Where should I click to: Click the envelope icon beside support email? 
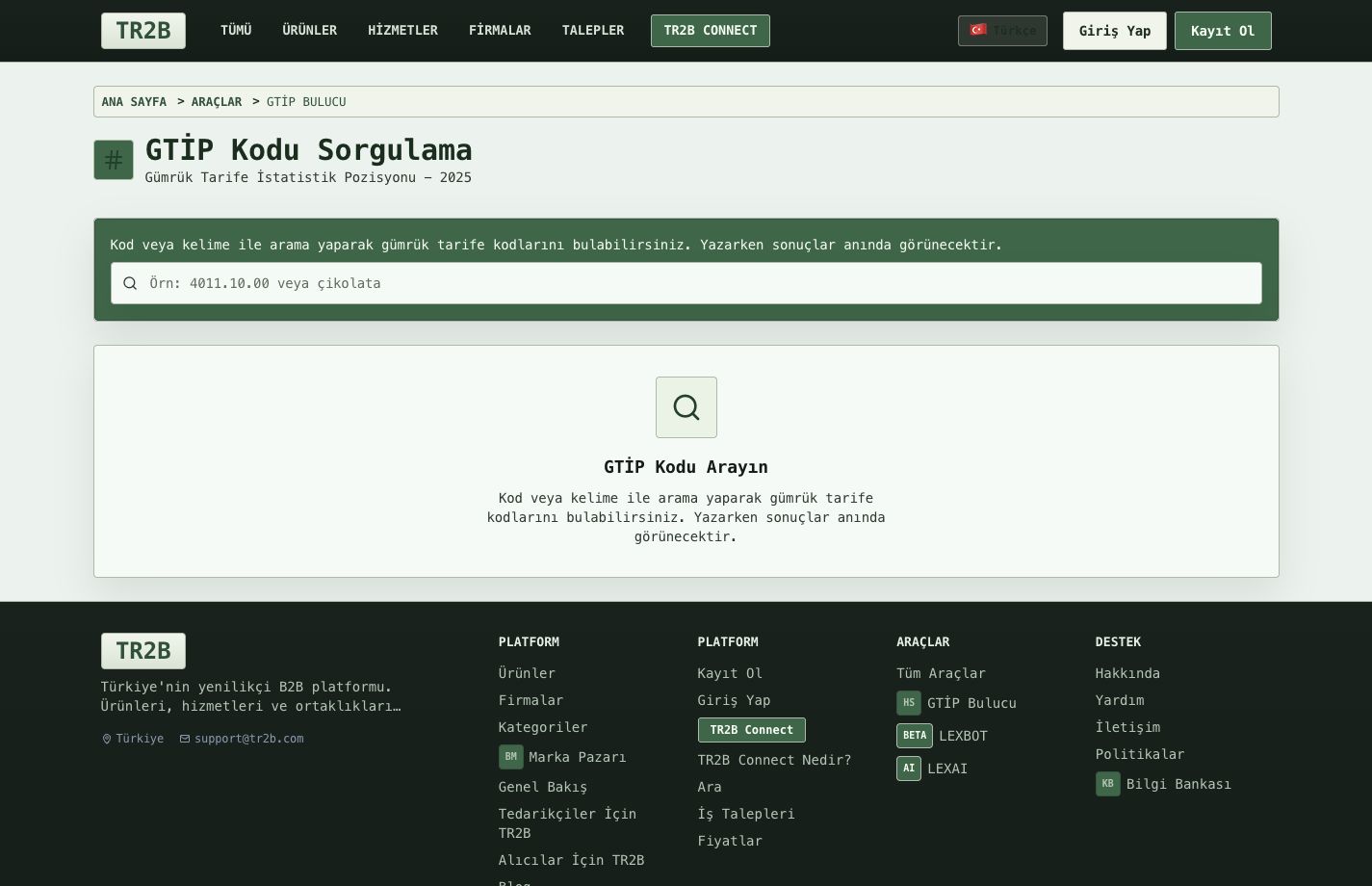click(185, 739)
